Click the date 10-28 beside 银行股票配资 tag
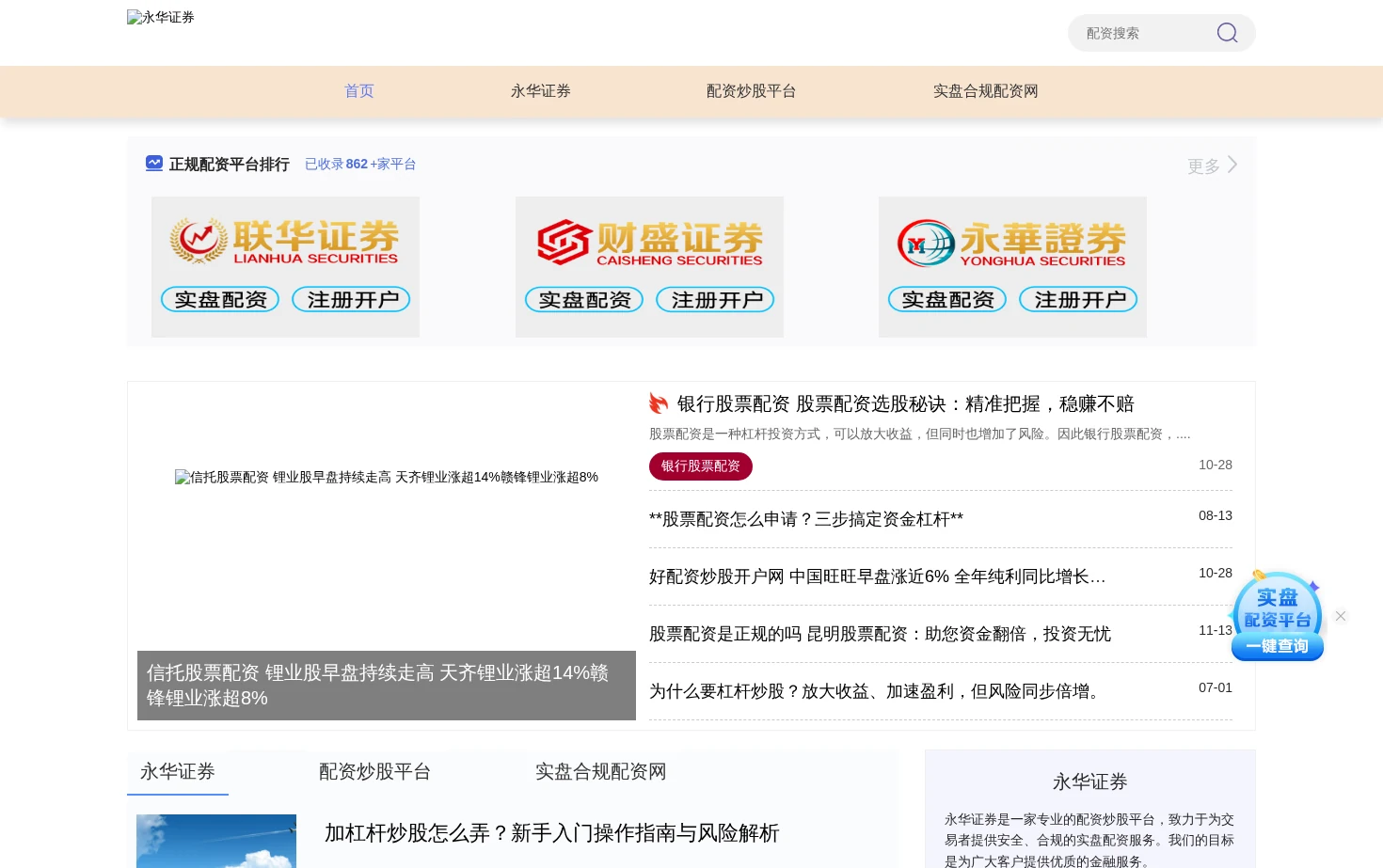1383x868 pixels. point(1216,465)
